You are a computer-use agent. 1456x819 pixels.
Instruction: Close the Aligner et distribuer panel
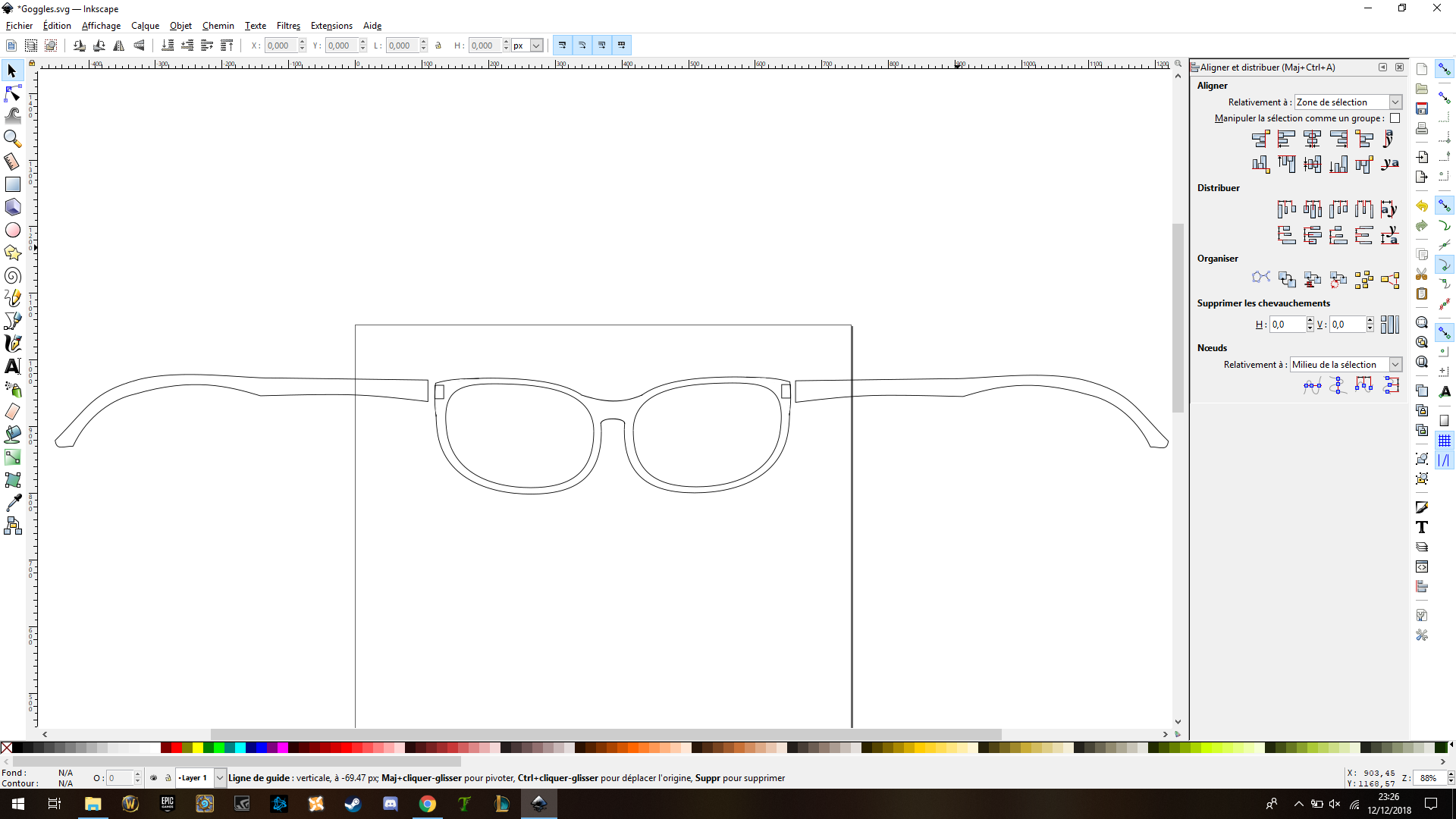point(1399,67)
